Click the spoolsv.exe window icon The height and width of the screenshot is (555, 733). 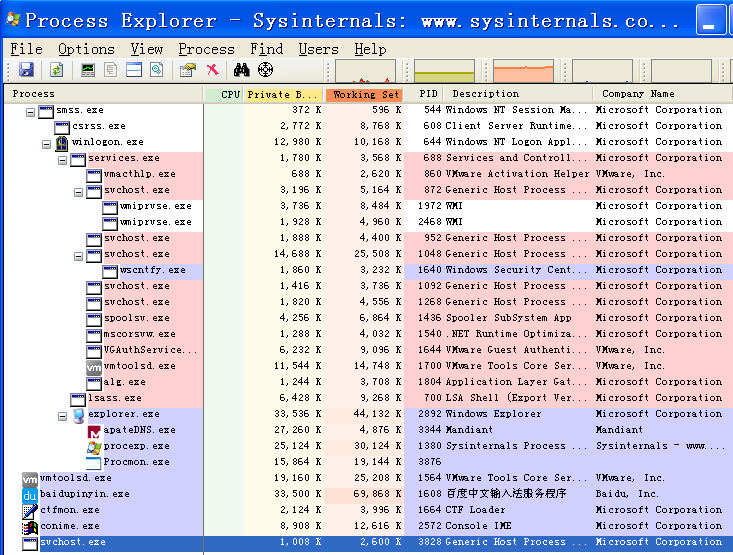click(94, 319)
